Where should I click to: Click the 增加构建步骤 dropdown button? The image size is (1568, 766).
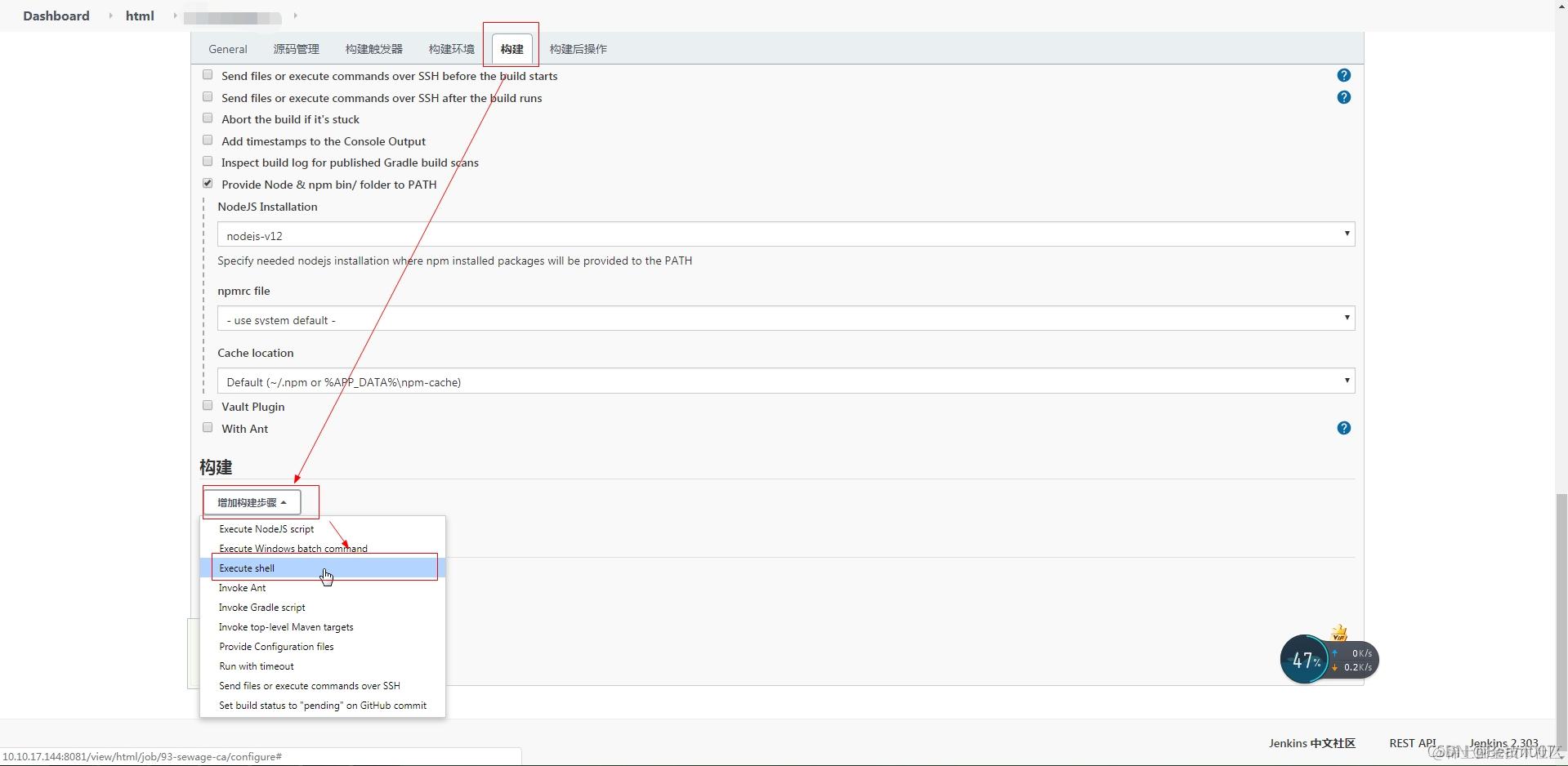click(x=252, y=502)
